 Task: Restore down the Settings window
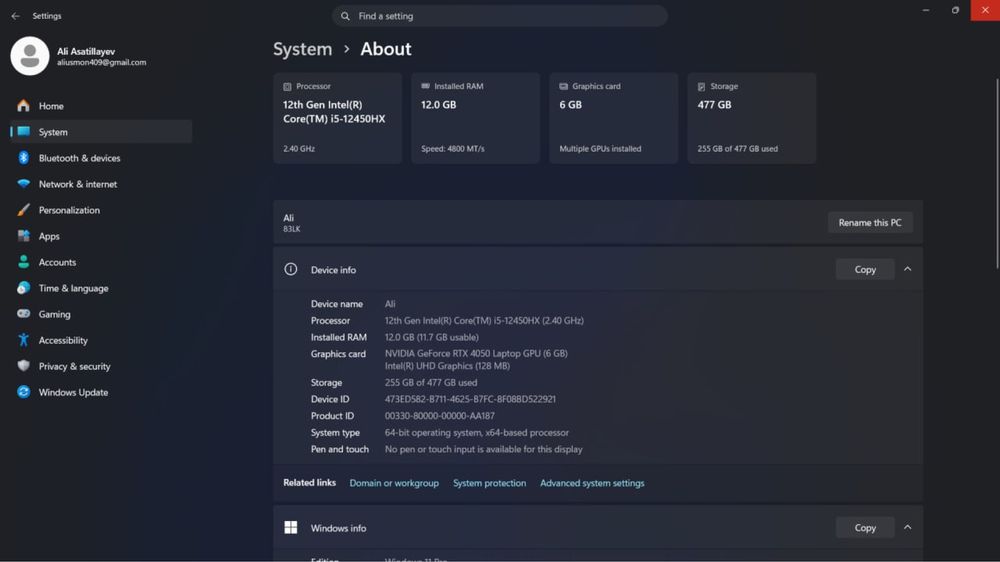pyautogui.click(x=955, y=10)
